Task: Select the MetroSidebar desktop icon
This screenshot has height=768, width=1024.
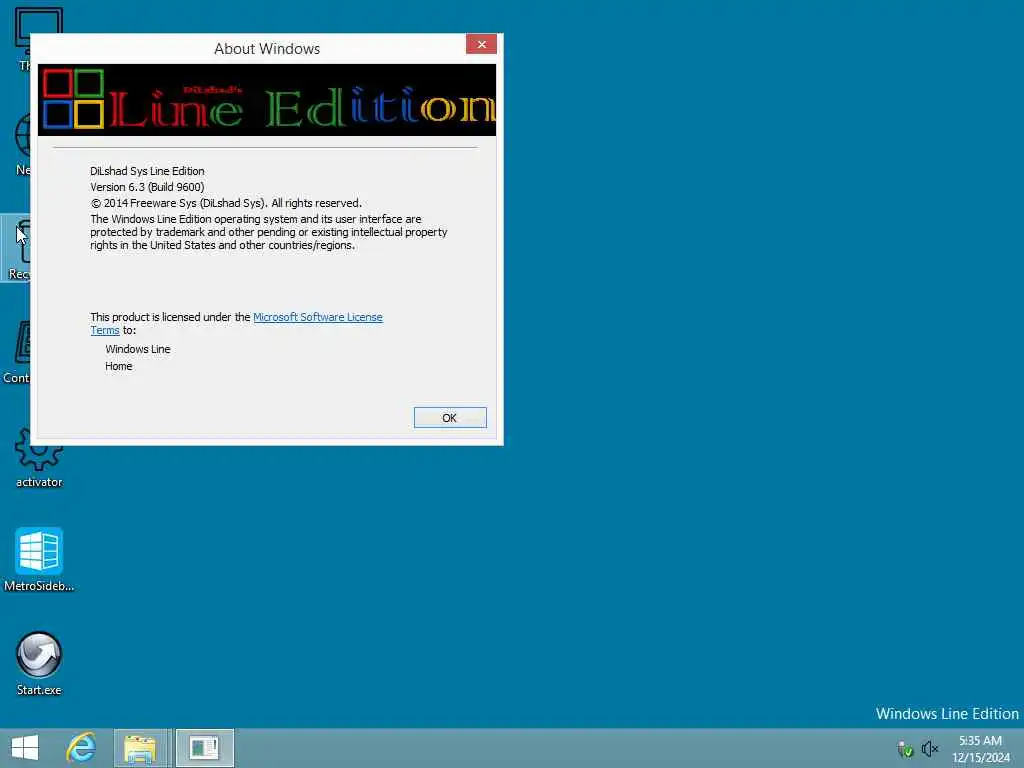Action: coord(39,560)
